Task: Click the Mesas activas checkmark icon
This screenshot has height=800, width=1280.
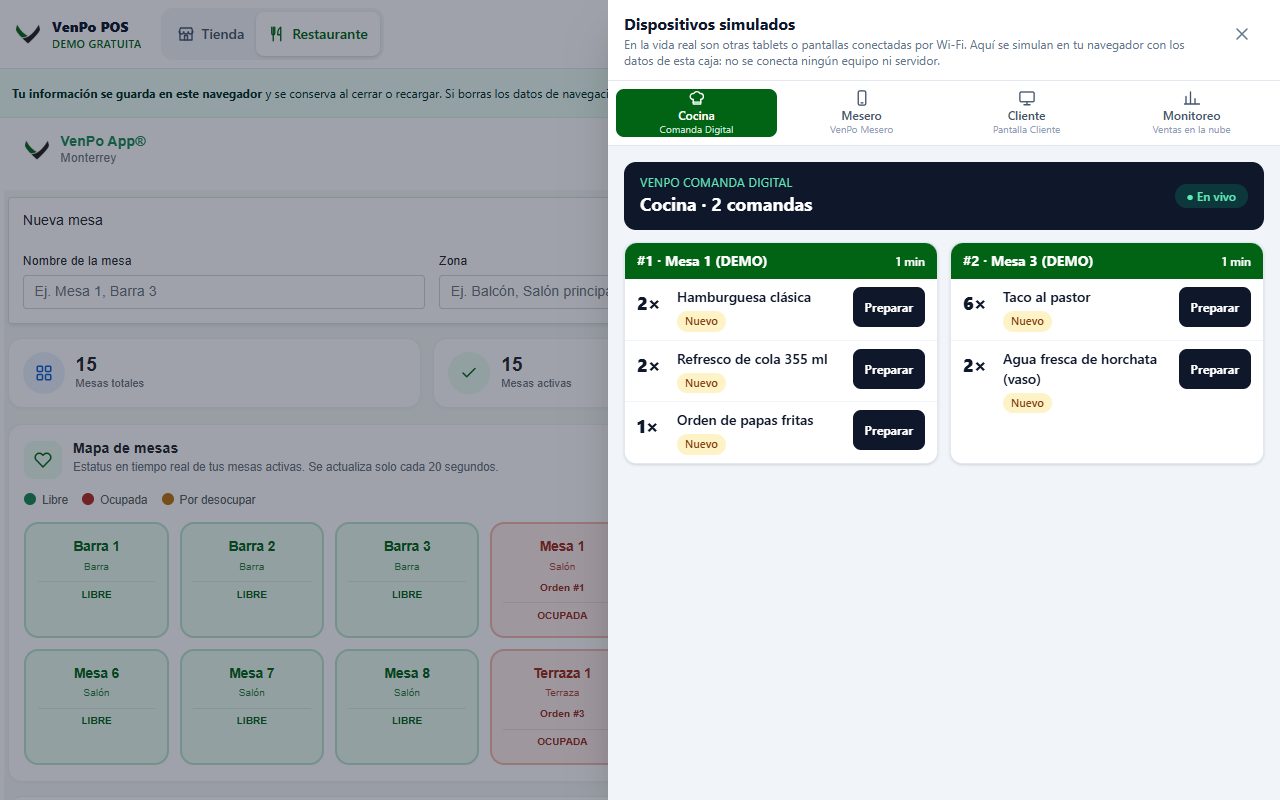Action: [x=469, y=373]
